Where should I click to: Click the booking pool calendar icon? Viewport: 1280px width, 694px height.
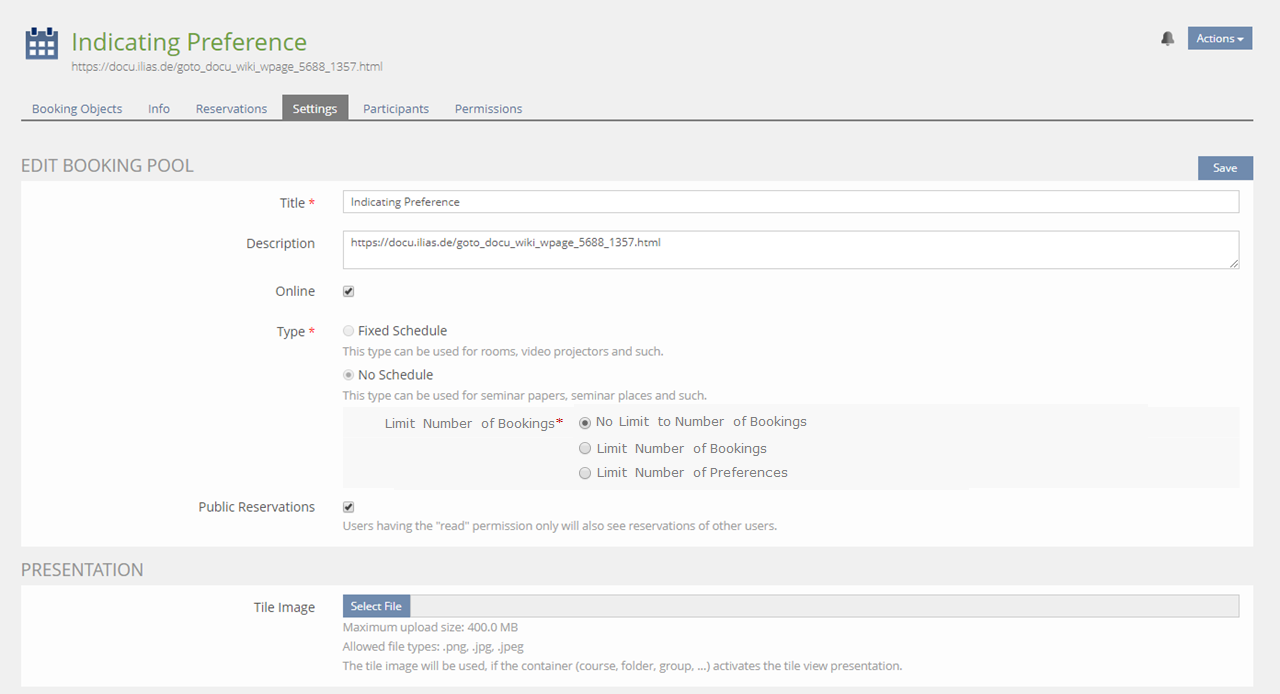[x=41, y=44]
